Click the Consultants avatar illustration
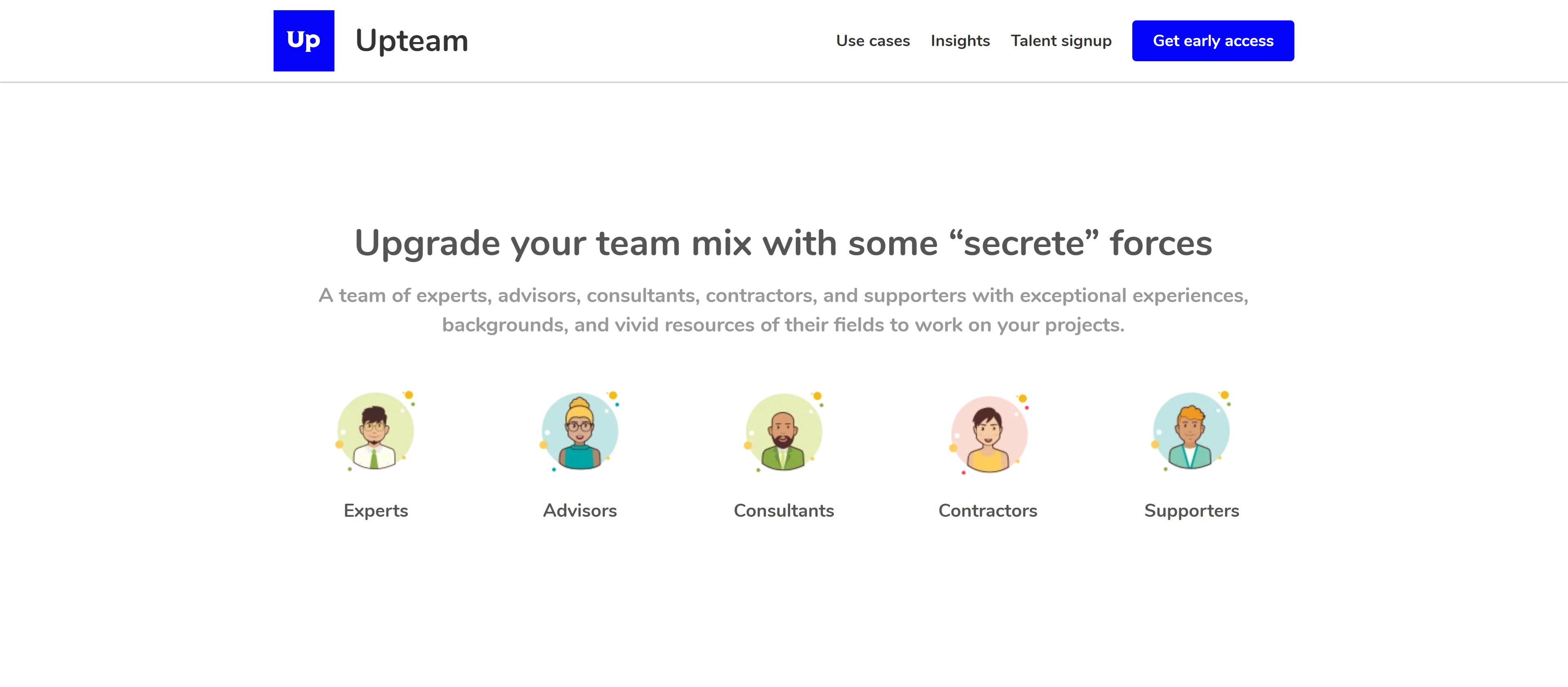 point(784,431)
